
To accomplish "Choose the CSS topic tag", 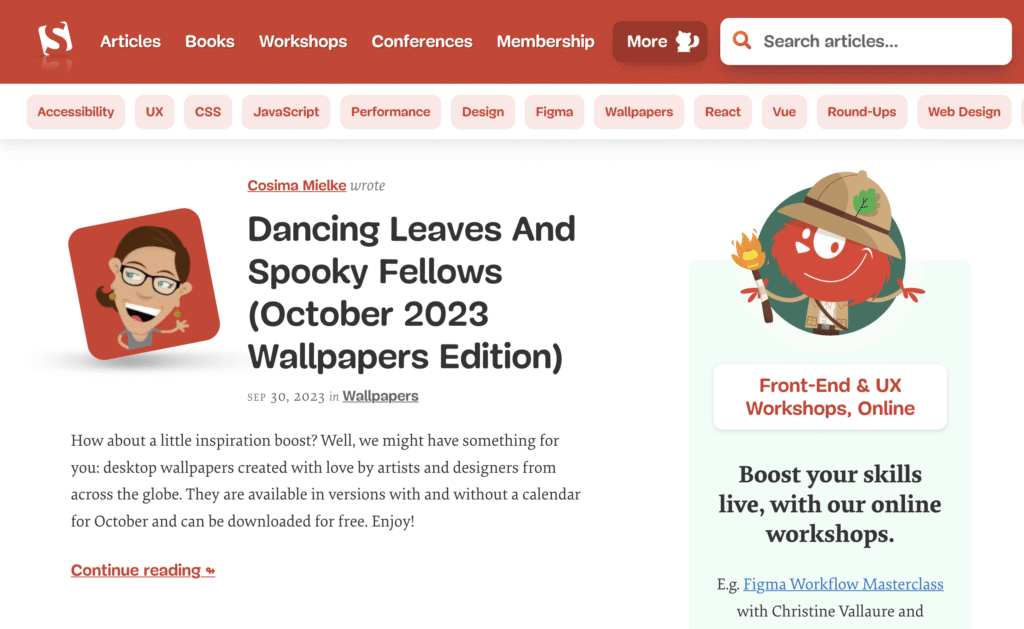I will (x=208, y=112).
